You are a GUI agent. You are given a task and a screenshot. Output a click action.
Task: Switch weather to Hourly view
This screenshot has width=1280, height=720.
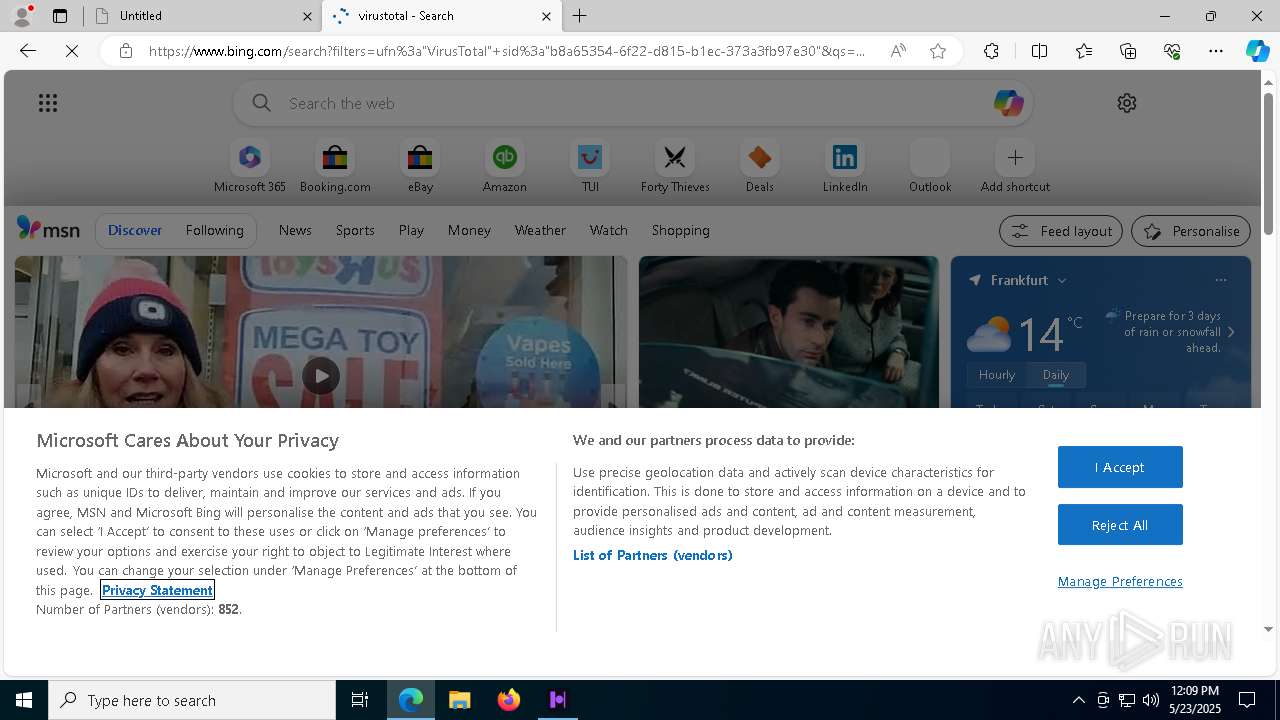[996, 375]
